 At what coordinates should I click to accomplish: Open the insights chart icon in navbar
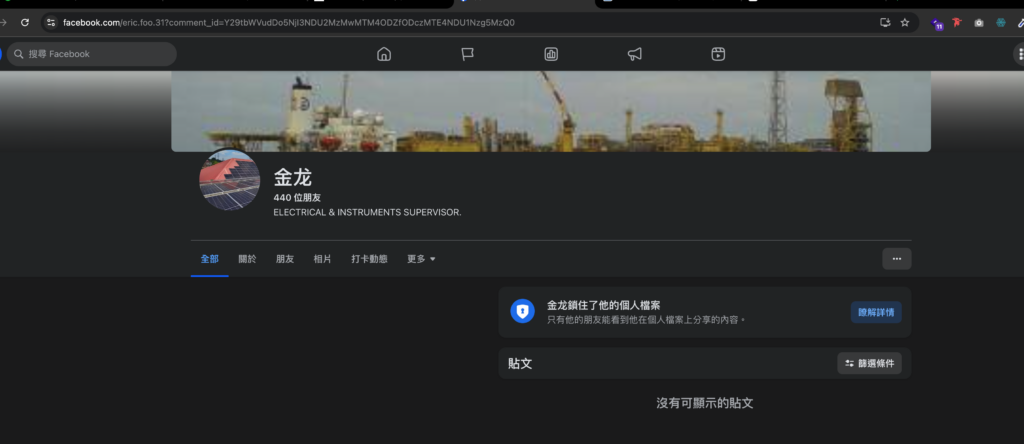pyautogui.click(x=551, y=54)
